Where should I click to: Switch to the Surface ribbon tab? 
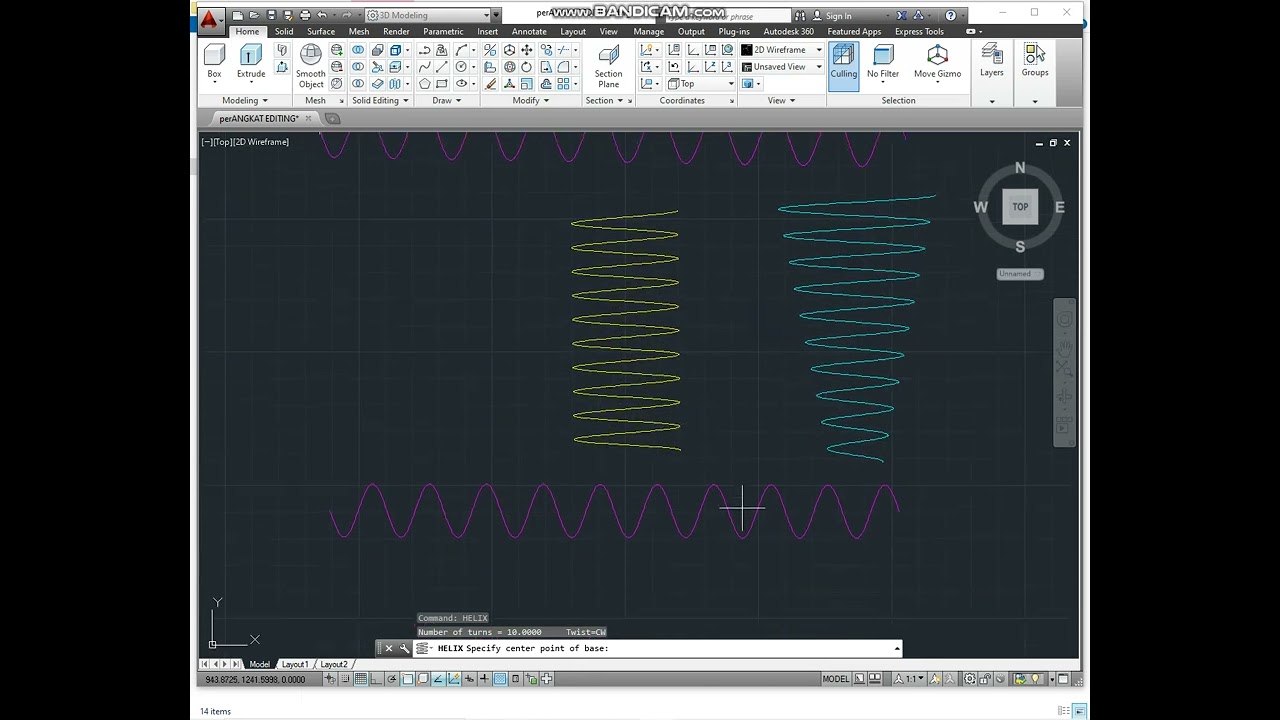321,31
